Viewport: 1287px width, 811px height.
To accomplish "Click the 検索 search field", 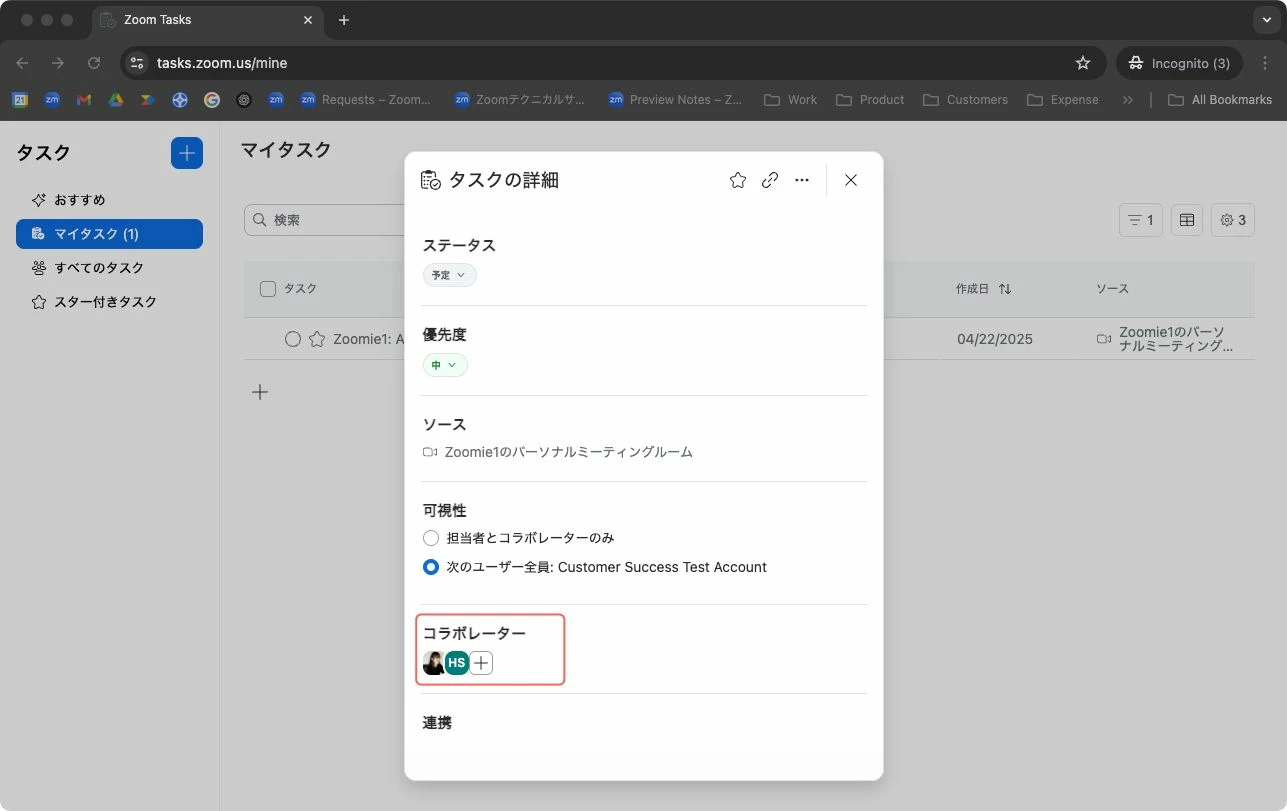I will [x=325, y=220].
